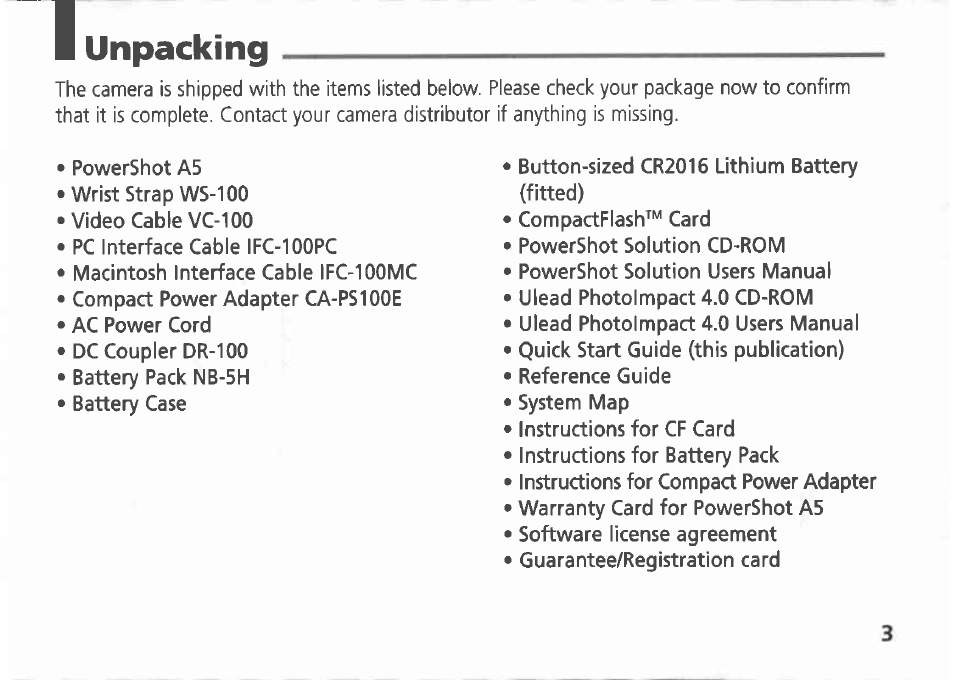Click page number 3 at bottom
The width and height of the screenshot is (954, 680).
887,634
